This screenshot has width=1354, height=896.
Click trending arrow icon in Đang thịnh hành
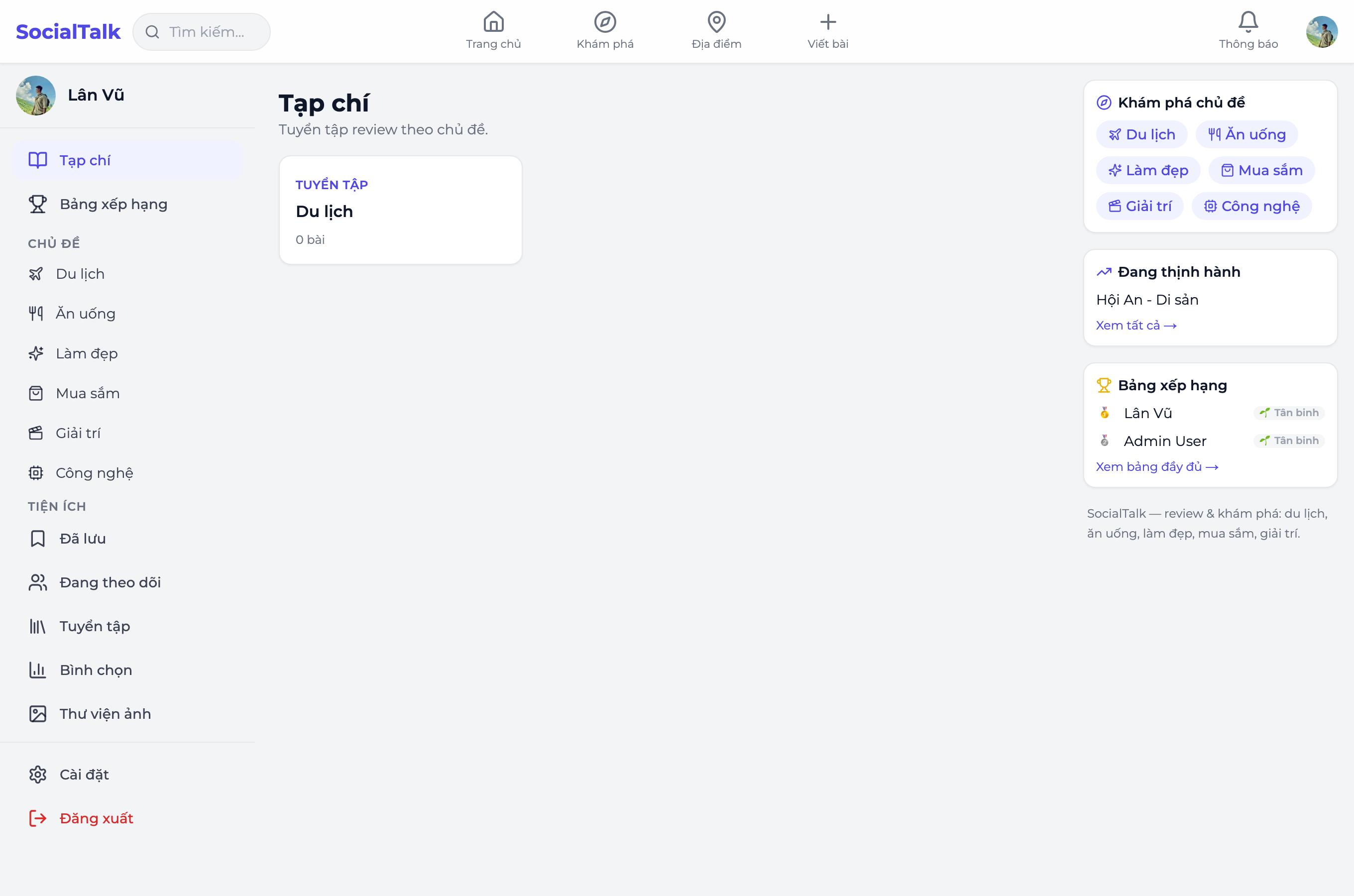(x=1104, y=271)
